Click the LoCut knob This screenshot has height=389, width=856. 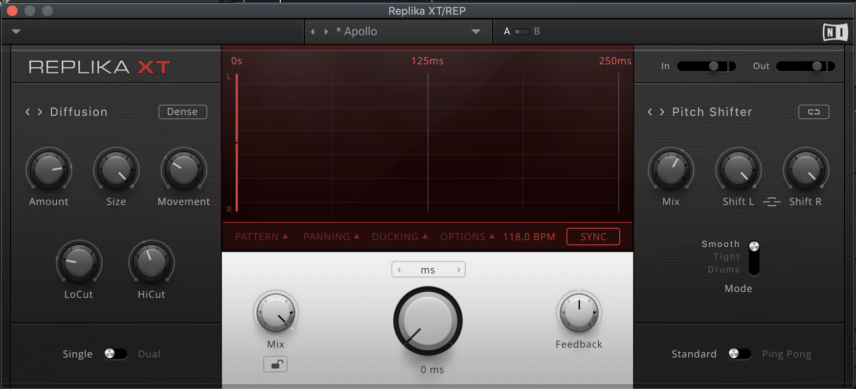point(79,262)
